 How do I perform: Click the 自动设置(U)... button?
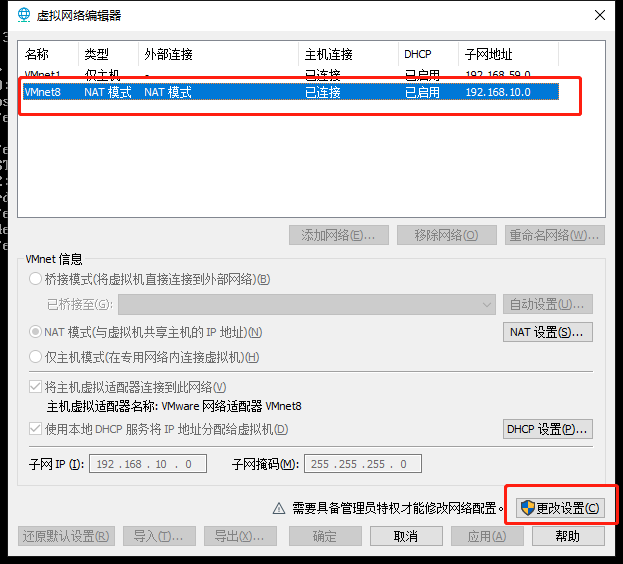[x=548, y=305]
